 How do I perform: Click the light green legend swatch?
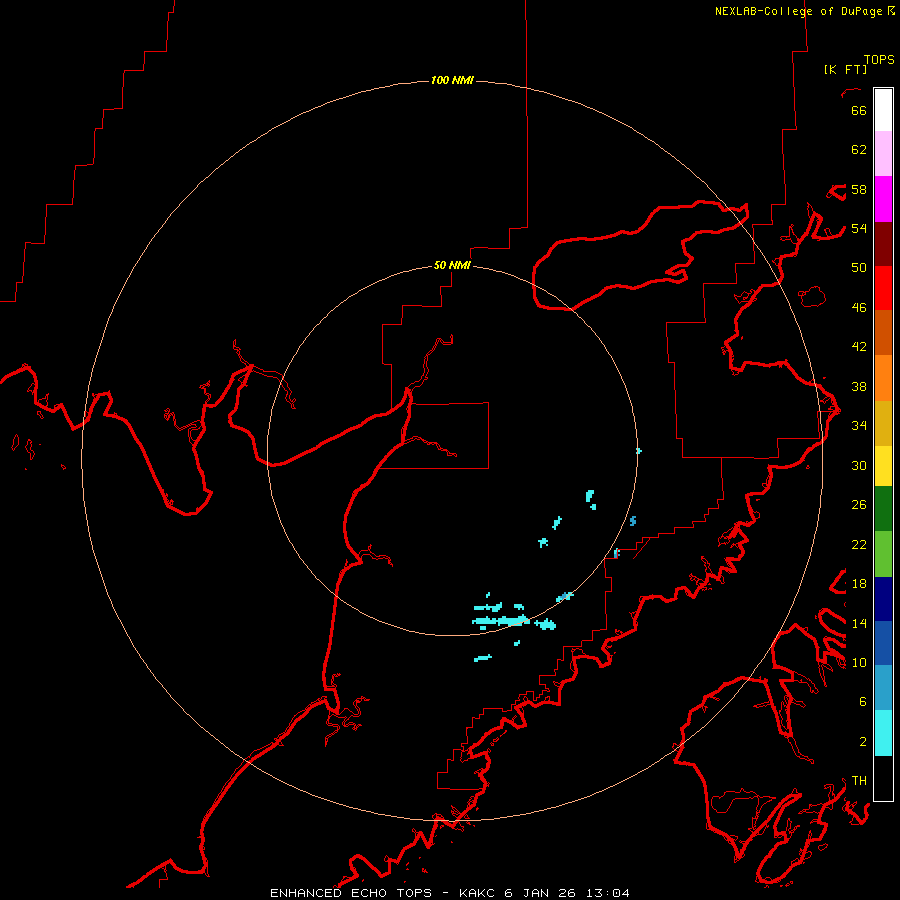click(883, 554)
